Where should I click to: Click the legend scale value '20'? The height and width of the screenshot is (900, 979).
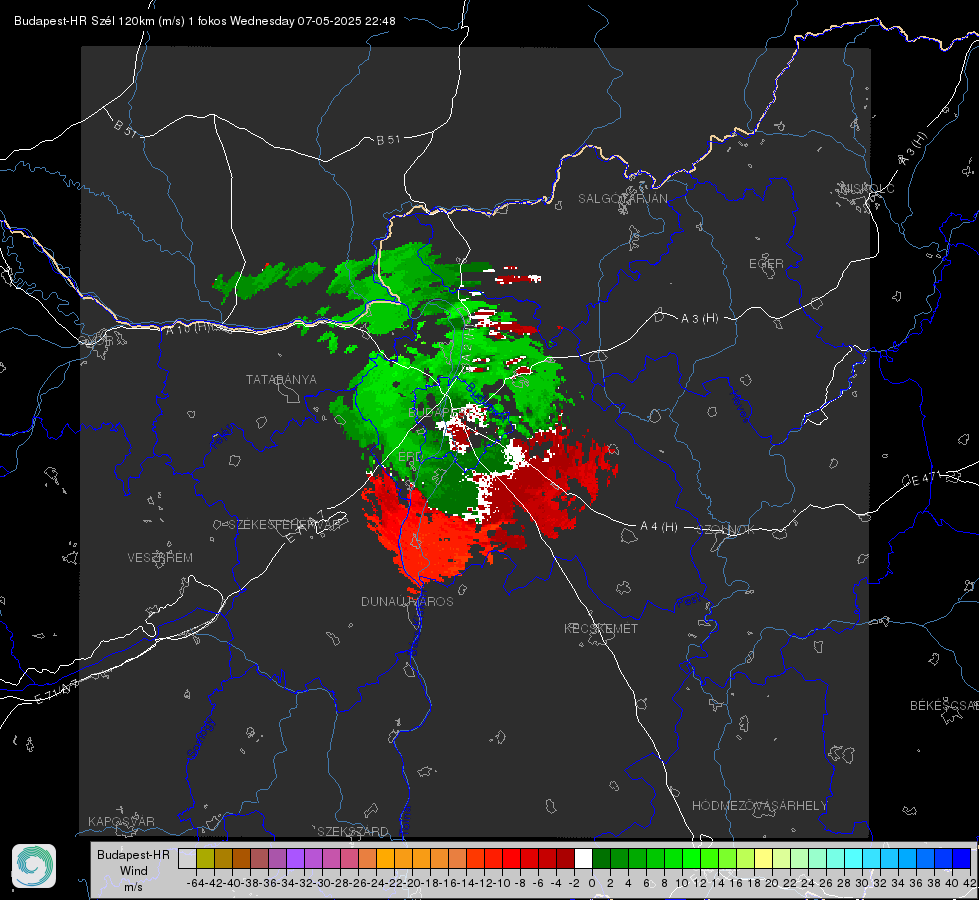772,883
